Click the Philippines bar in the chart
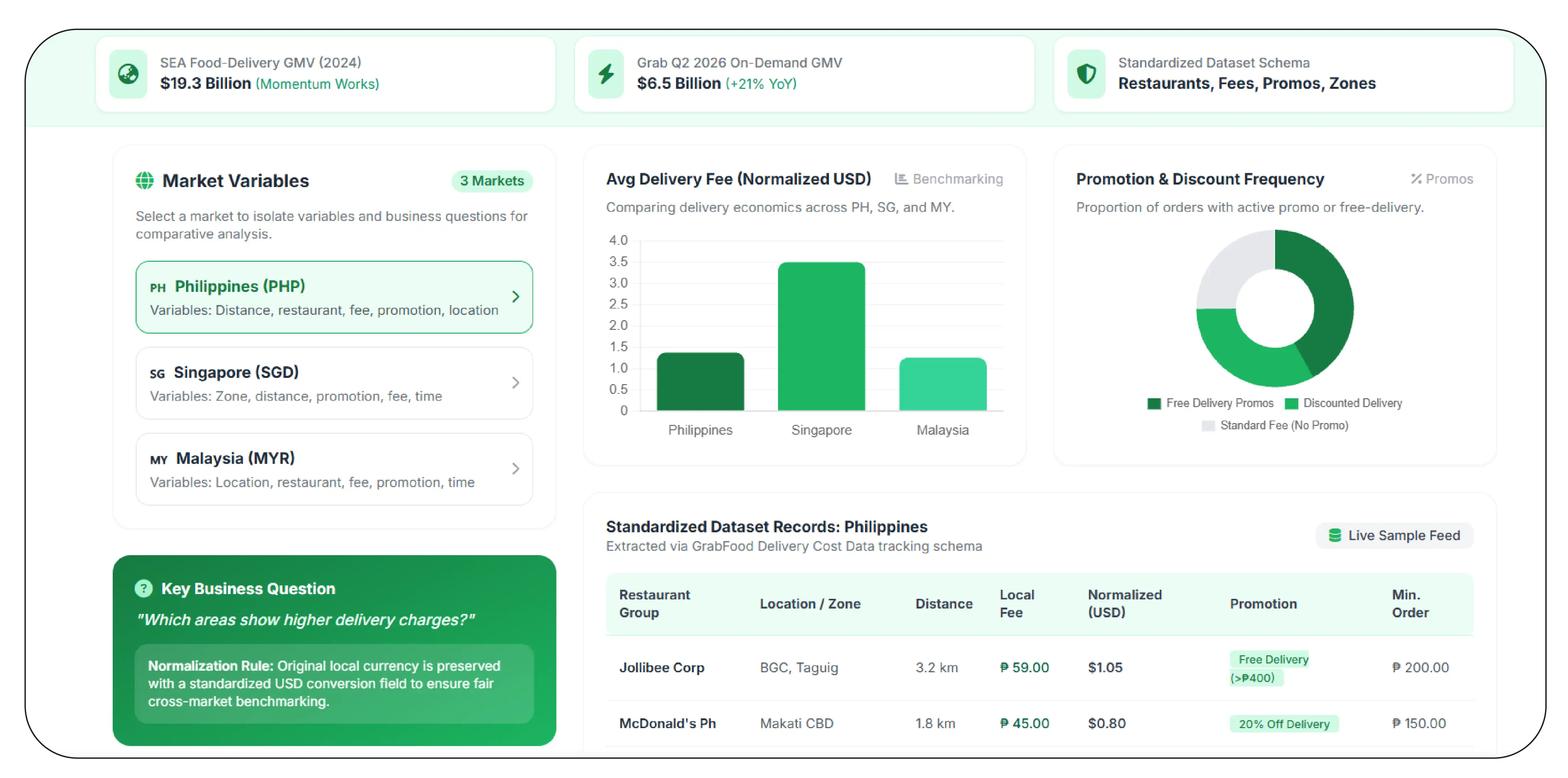The height and width of the screenshot is (778, 1568). (700, 381)
